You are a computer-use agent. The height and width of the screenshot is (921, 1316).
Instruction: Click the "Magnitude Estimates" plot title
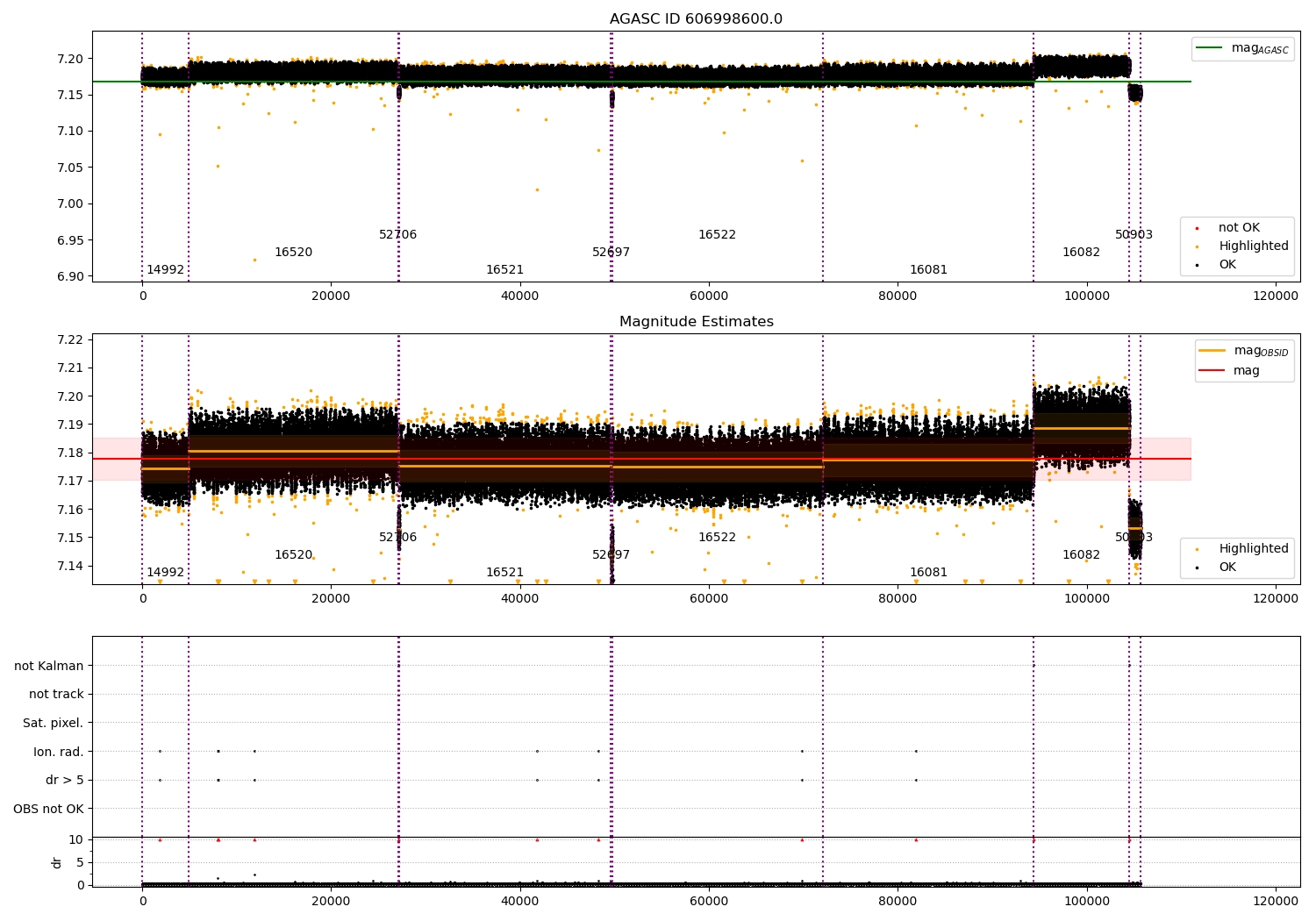[696, 322]
